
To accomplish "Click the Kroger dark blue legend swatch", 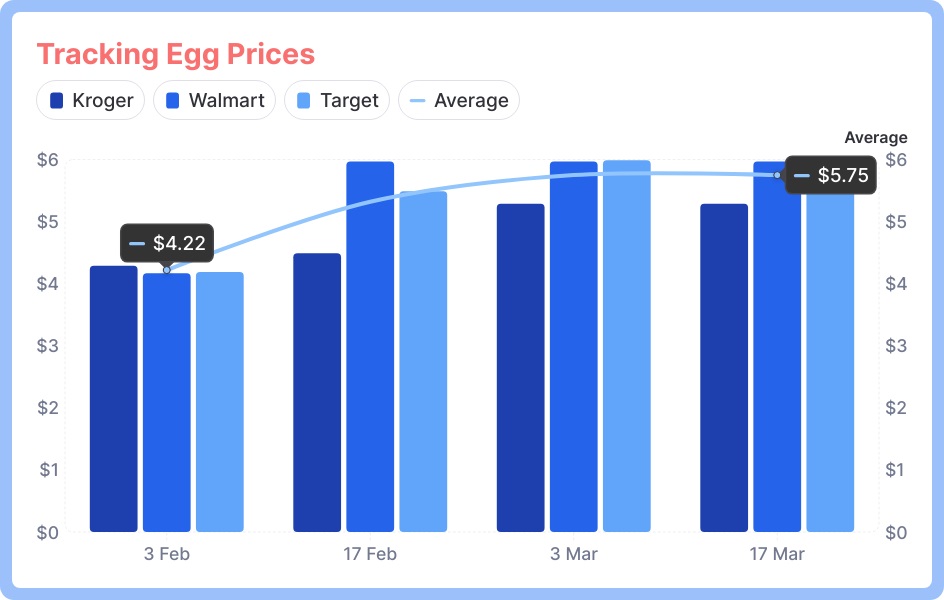I will click(57, 100).
